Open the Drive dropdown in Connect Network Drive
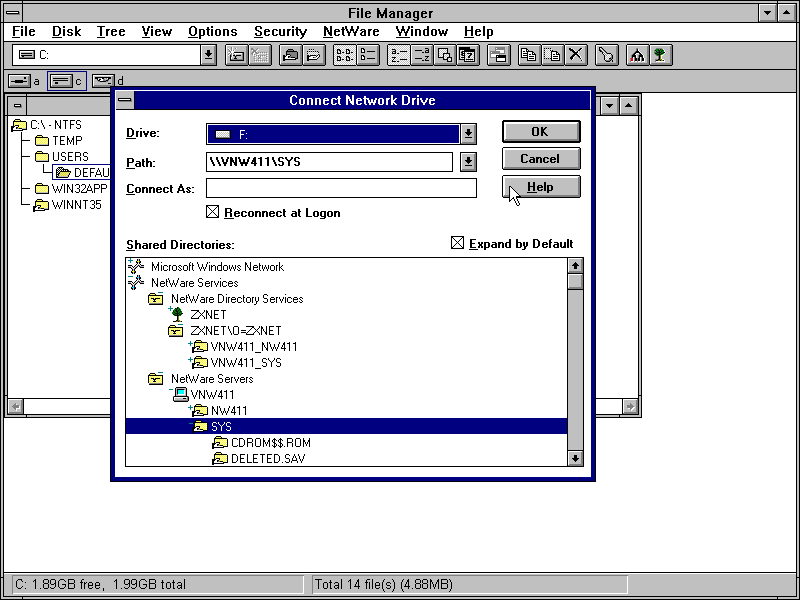Viewport: 800px width, 600px height. pyautogui.click(x=468, y=134)
